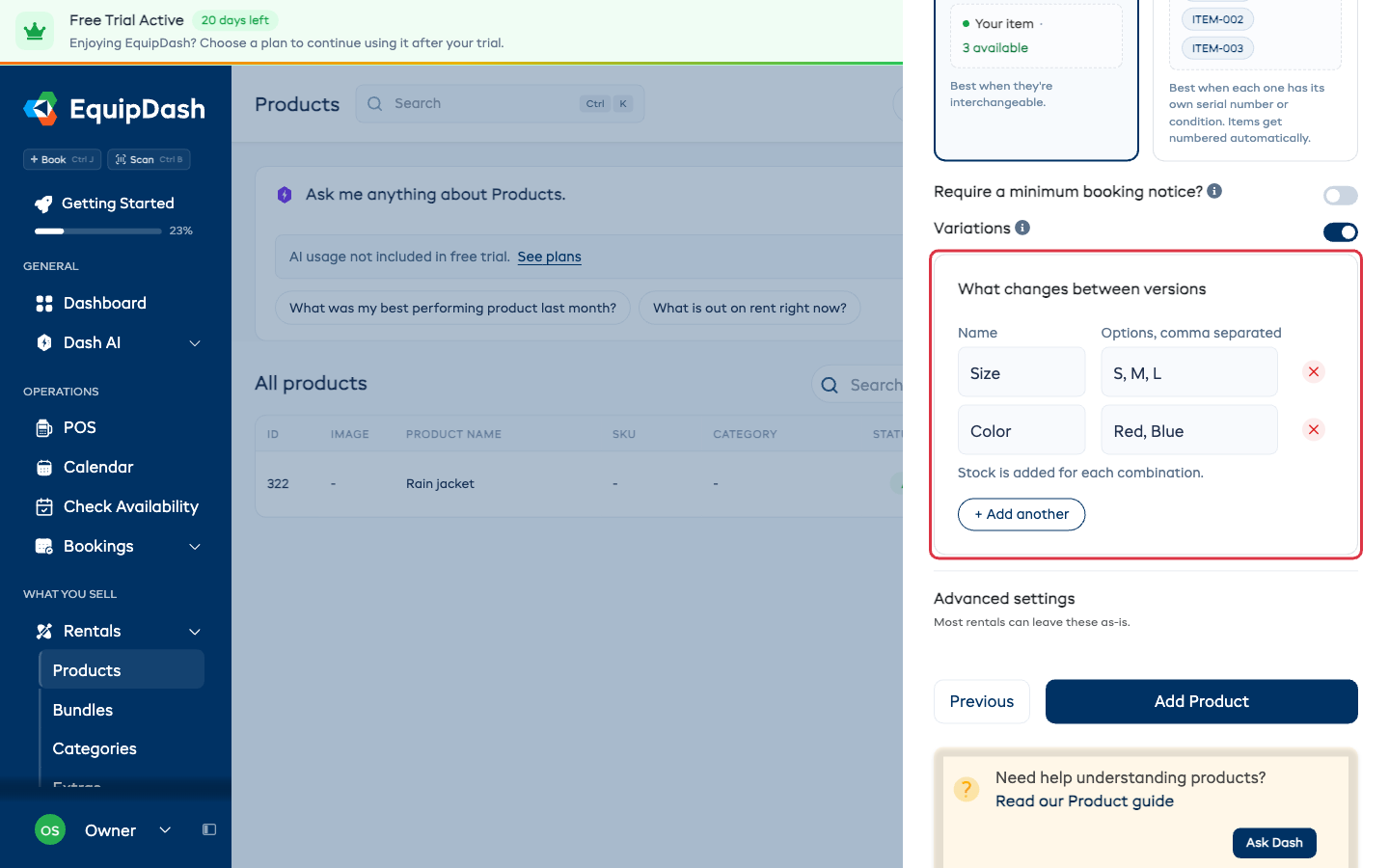1389x868 pixels.
Task: Click the + Book shortcut button
Action: (62, 159)
